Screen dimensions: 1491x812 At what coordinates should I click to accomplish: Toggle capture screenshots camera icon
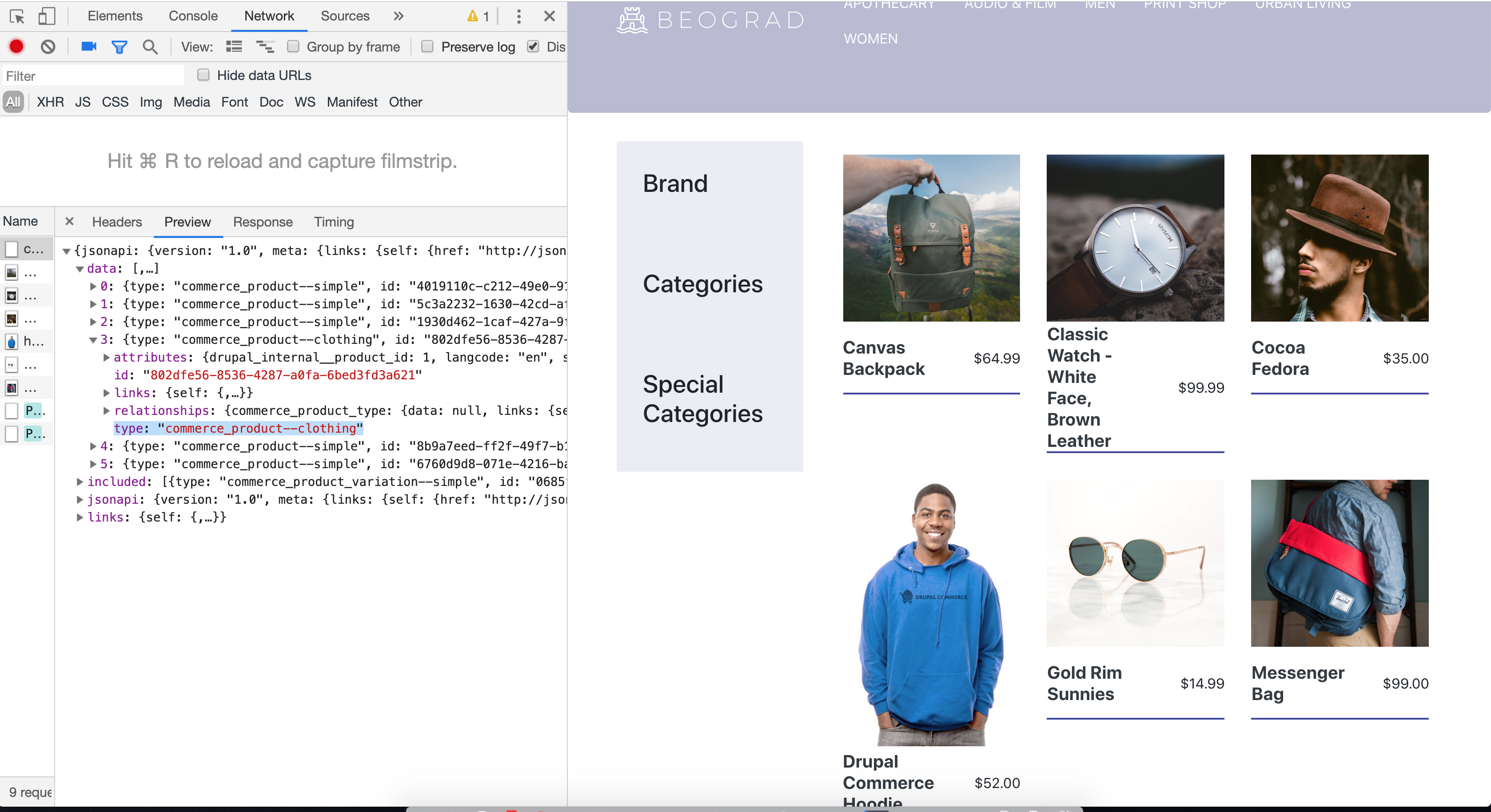tap(88, 46)
